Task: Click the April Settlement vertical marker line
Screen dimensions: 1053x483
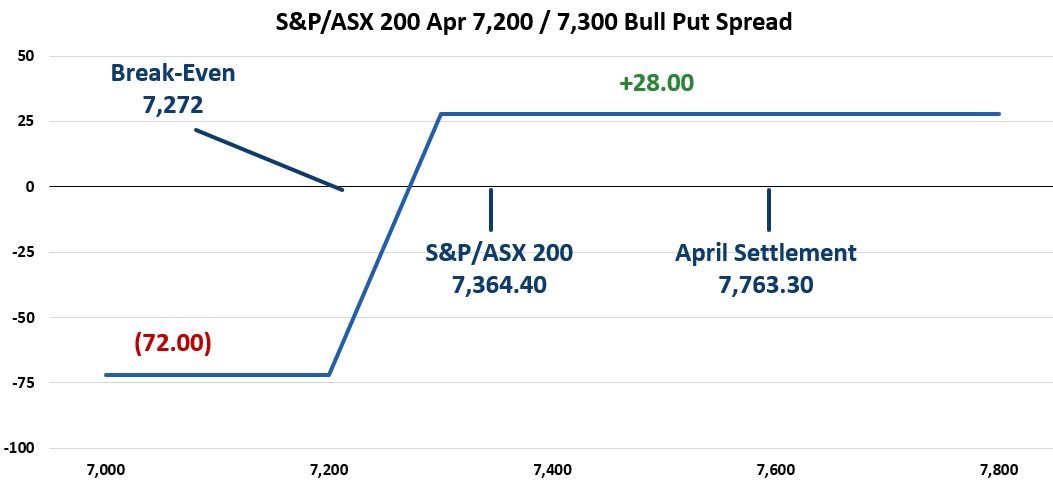Action: coord(768,209)
